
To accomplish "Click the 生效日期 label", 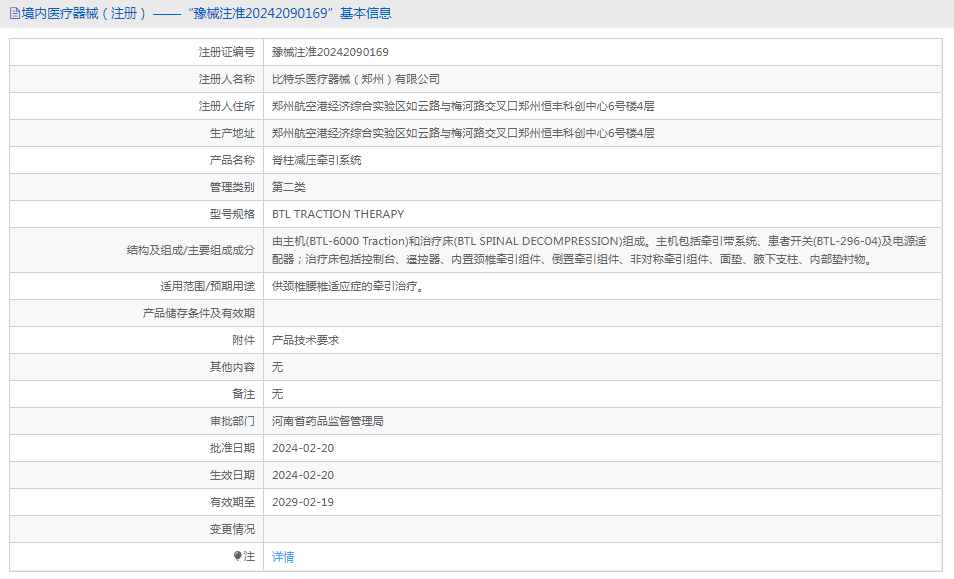I will (232, 475).
